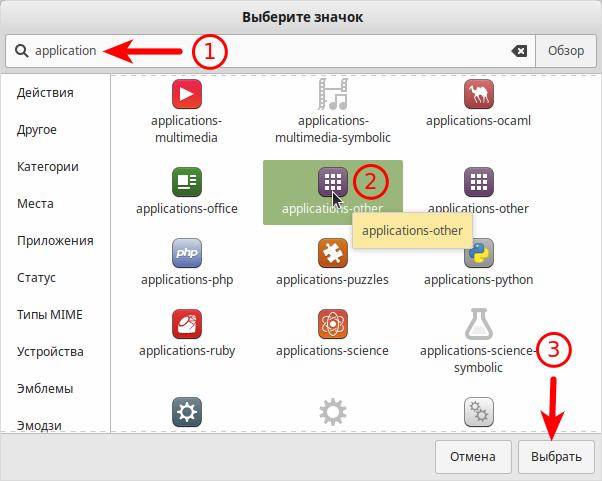Select the dark blue gear icon in bottom row
Screen dimensions: 602x481
[187, 412]
